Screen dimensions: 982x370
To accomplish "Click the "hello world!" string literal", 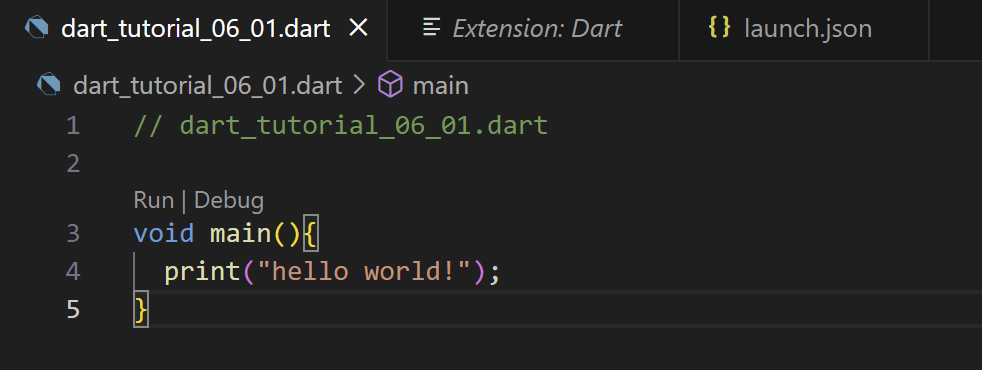I will click(x=364, y=272).
